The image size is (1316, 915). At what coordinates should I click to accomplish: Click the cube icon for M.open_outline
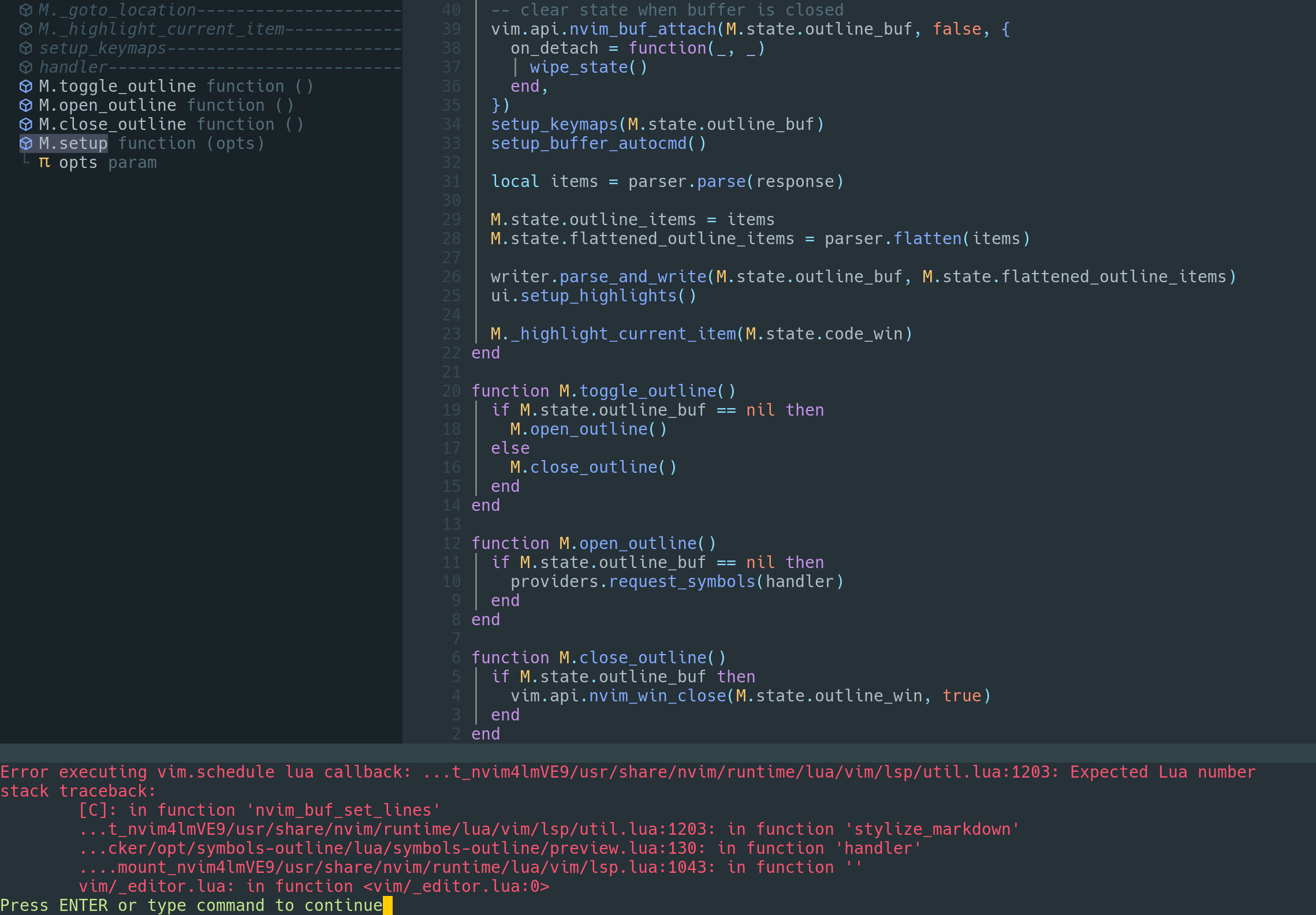[26, 105]
